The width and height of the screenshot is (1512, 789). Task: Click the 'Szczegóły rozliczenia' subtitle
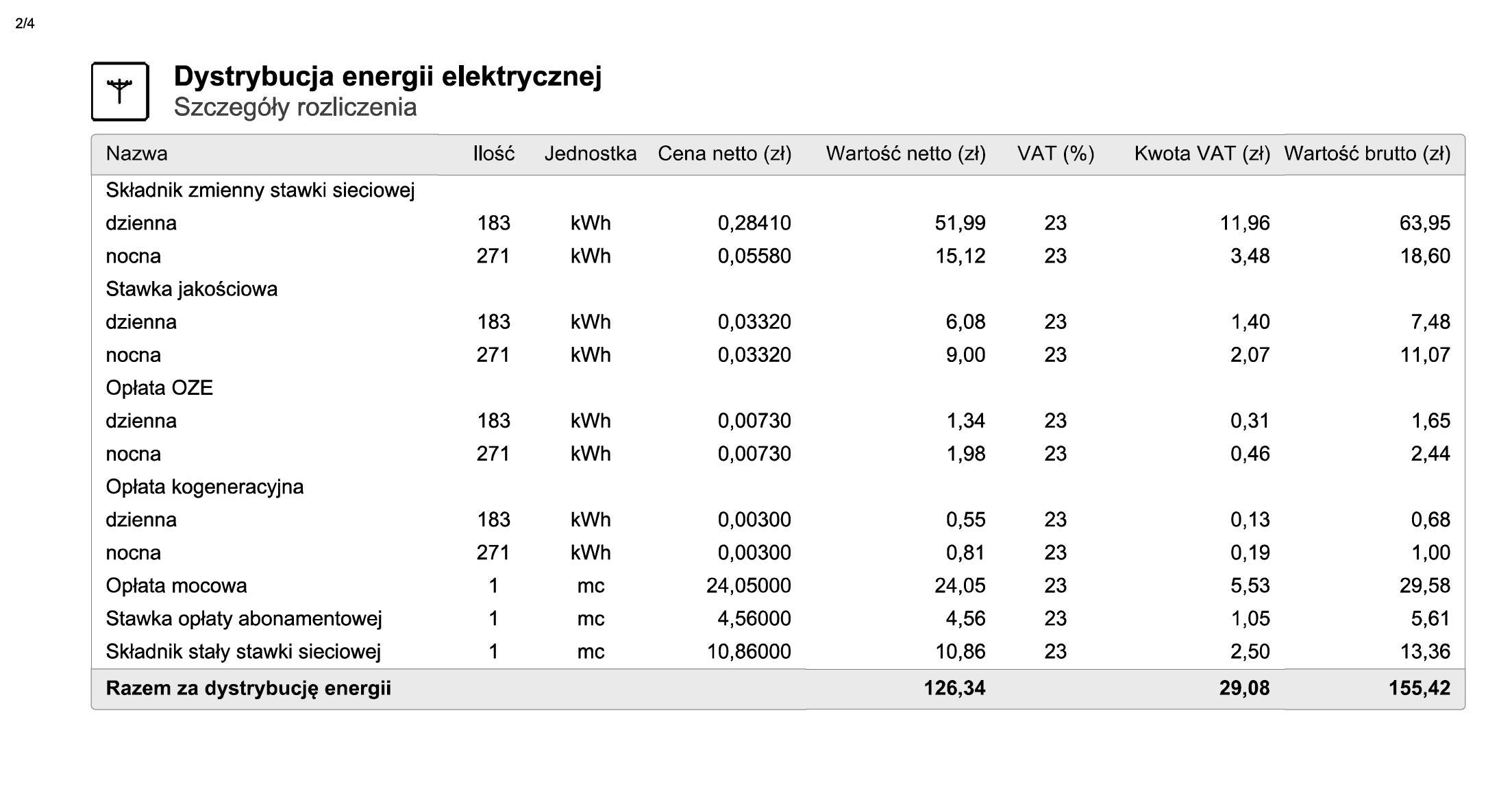coord(295,108)
